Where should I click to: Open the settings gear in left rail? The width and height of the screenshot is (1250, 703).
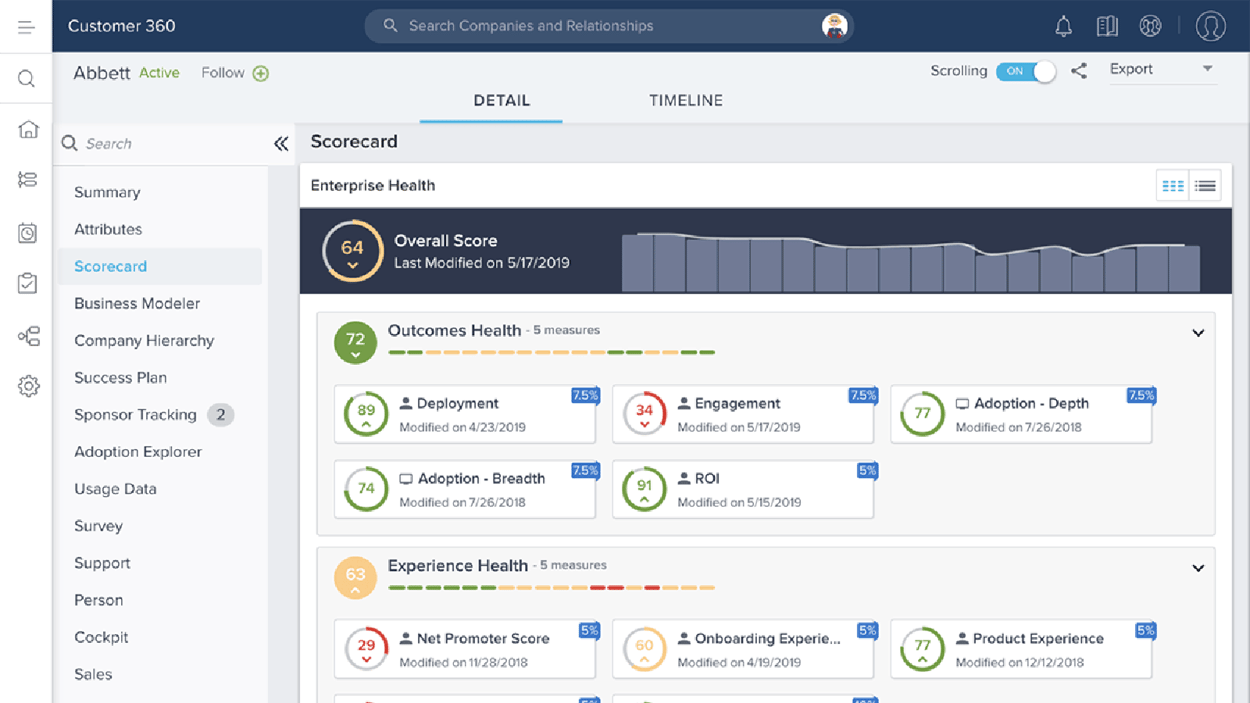click(x=28, y=386)
